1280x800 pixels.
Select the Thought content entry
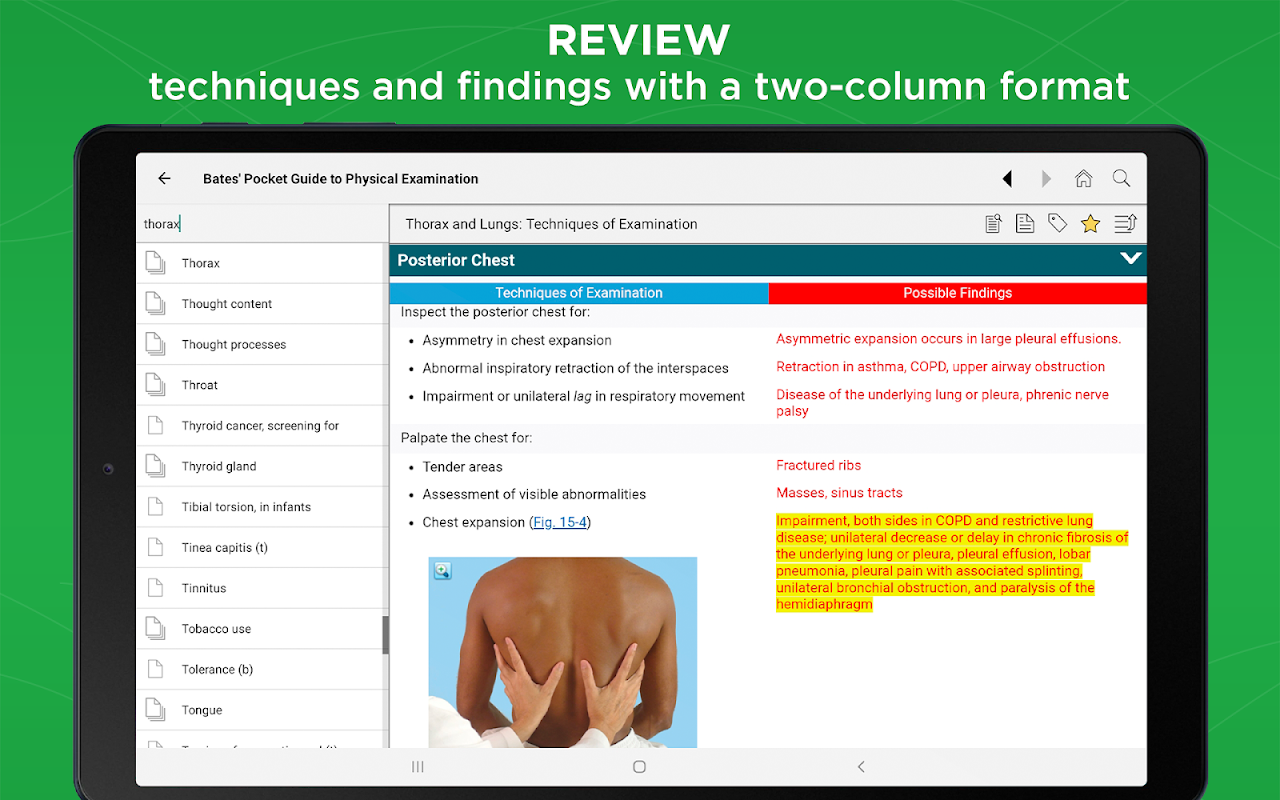coord(262,304)
